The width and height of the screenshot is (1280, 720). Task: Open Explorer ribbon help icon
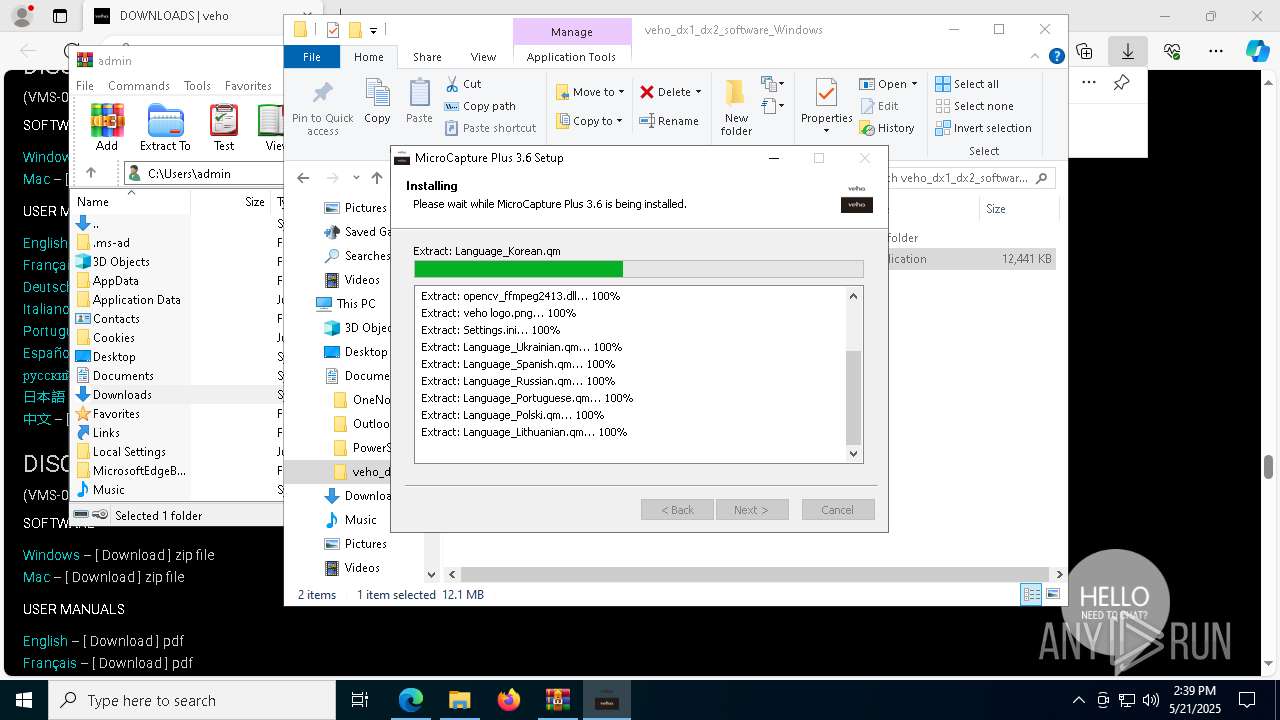[1056, 57]
